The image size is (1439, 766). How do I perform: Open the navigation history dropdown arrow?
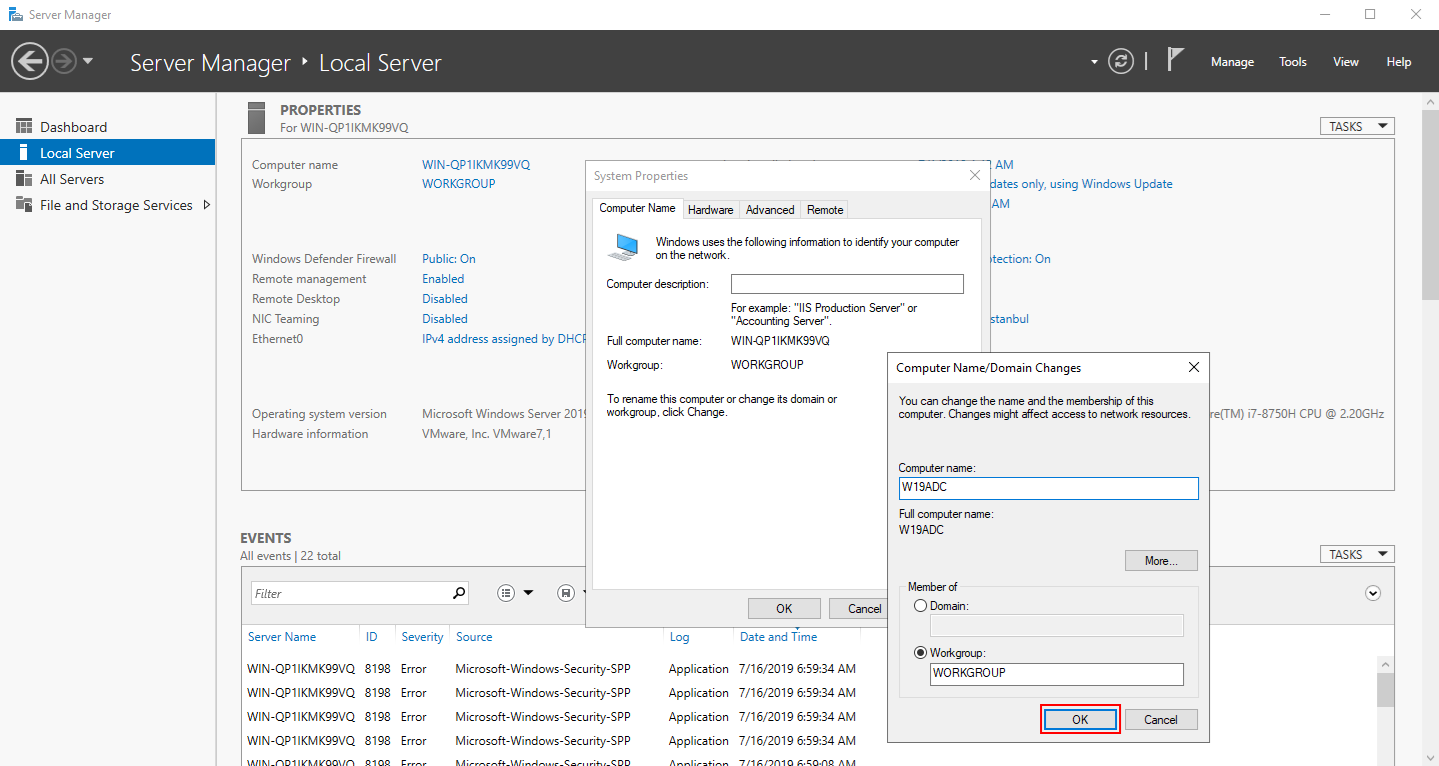point(88,61)
